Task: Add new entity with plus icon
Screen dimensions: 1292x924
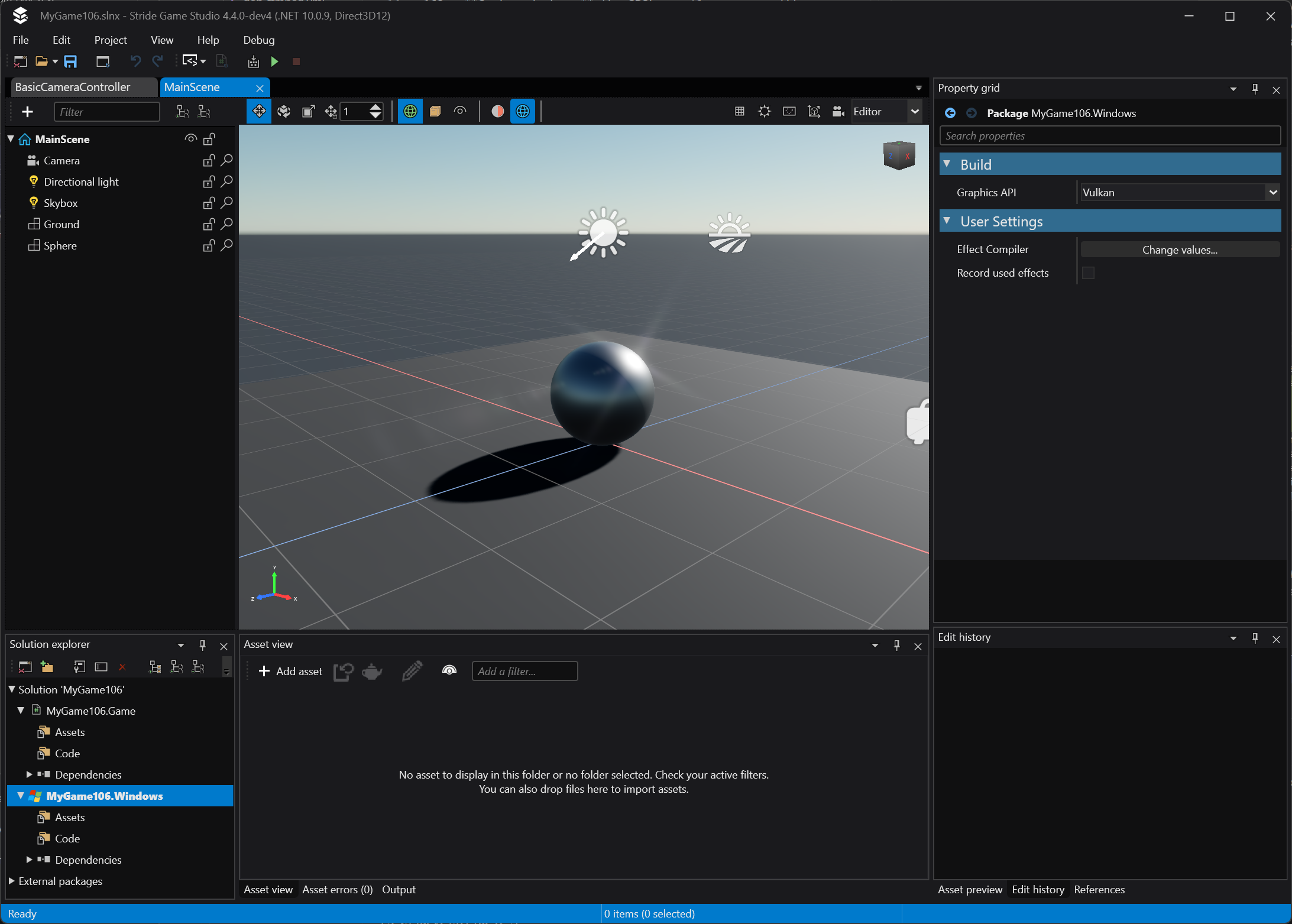Action: coord(27,112)
